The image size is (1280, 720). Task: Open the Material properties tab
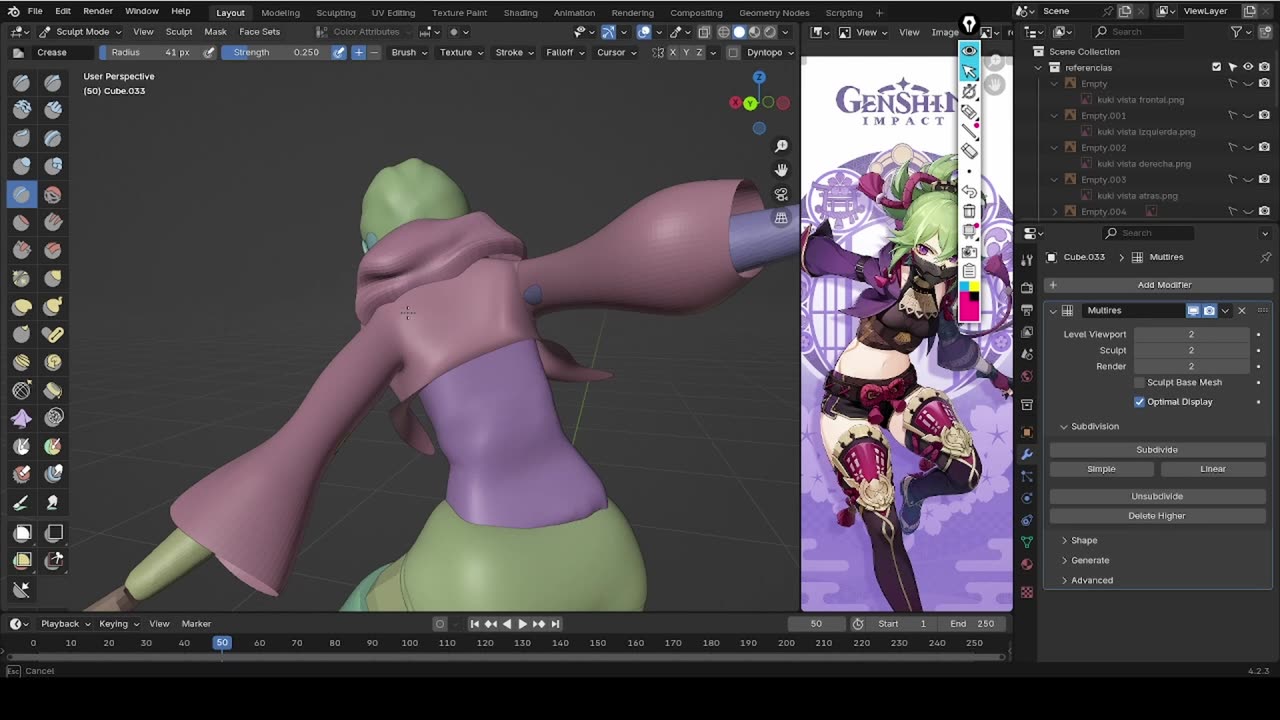(1027, 564)
